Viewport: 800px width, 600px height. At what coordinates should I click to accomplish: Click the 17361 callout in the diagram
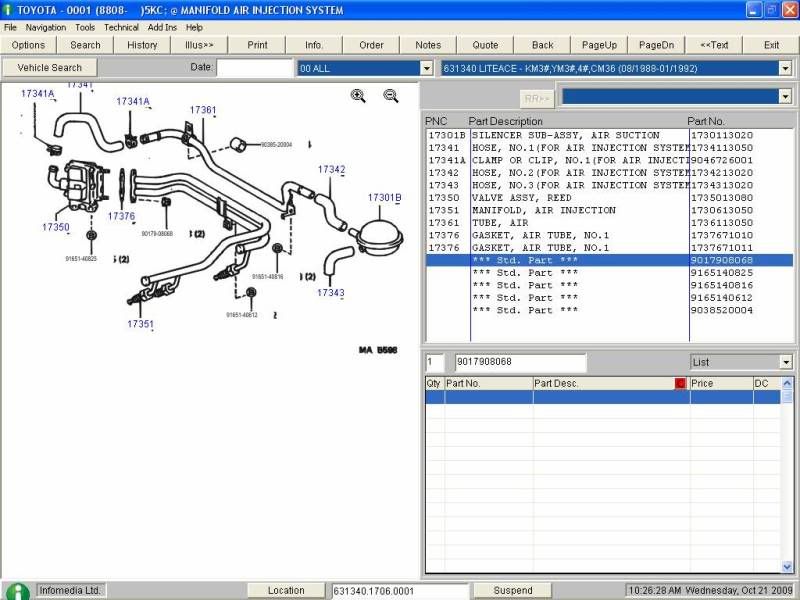pos(203,110)
